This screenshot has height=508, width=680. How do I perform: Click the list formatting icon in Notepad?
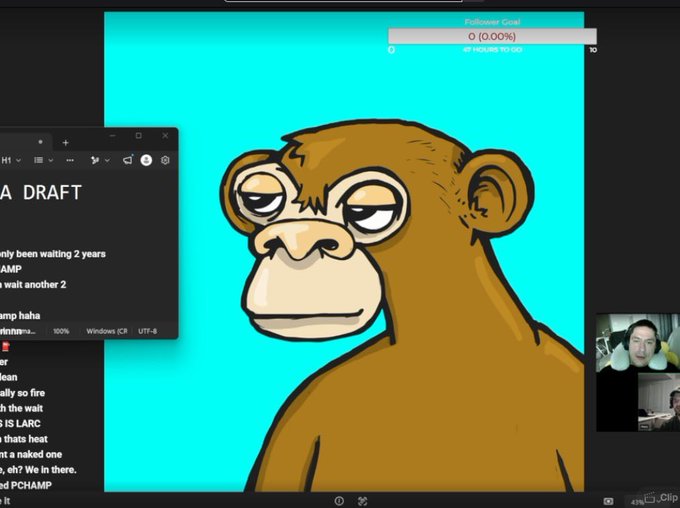tap(39, 161)
